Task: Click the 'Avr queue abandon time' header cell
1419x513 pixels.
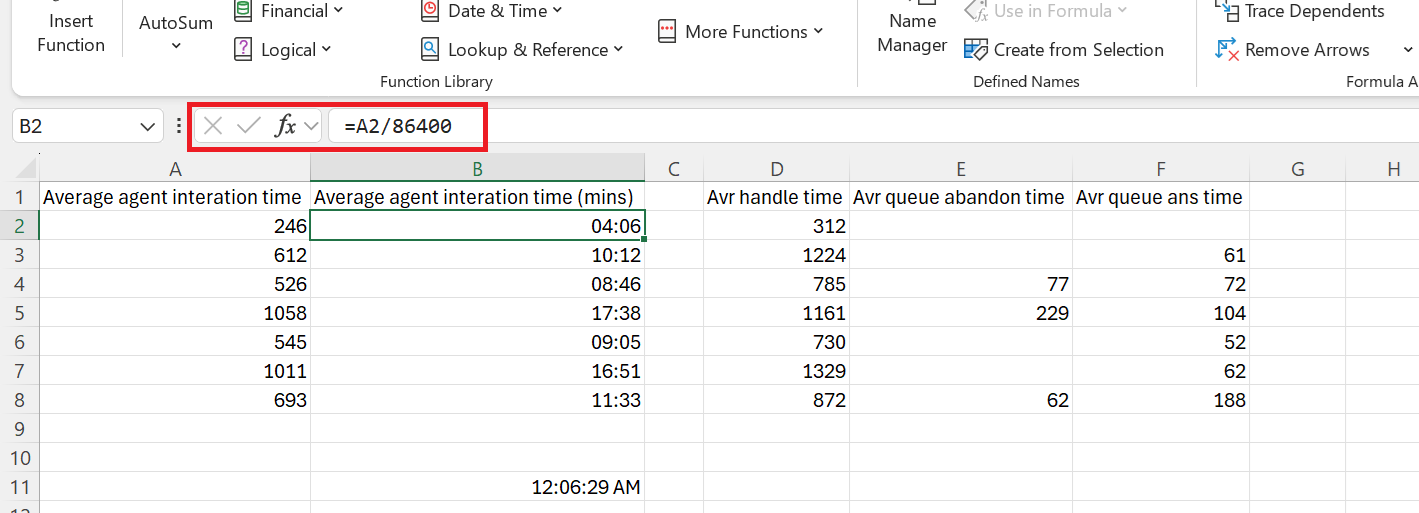Action: [x=961, y=197]
